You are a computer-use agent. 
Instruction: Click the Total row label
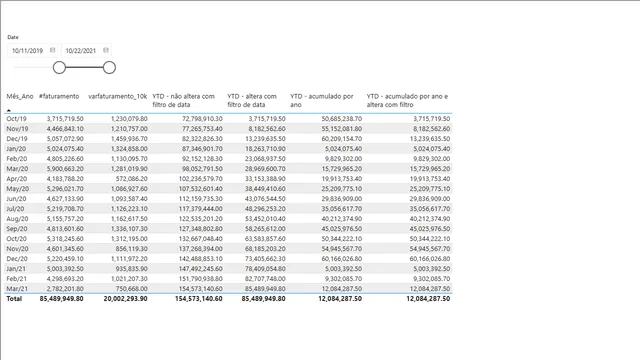click(x=14, y=299)
